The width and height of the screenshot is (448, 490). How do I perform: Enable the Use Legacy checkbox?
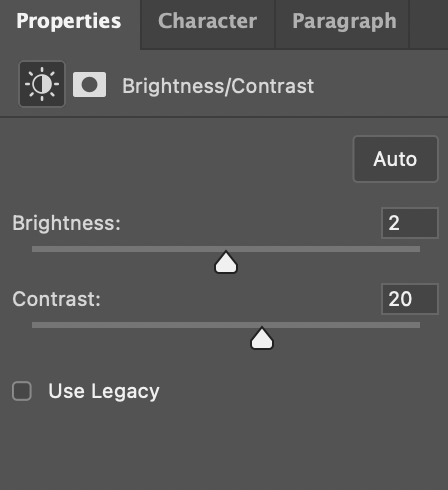(22, 391)
